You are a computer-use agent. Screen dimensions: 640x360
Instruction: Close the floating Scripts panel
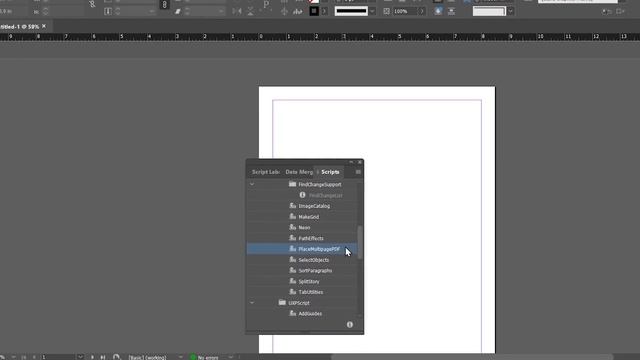(x=360, y=162)
